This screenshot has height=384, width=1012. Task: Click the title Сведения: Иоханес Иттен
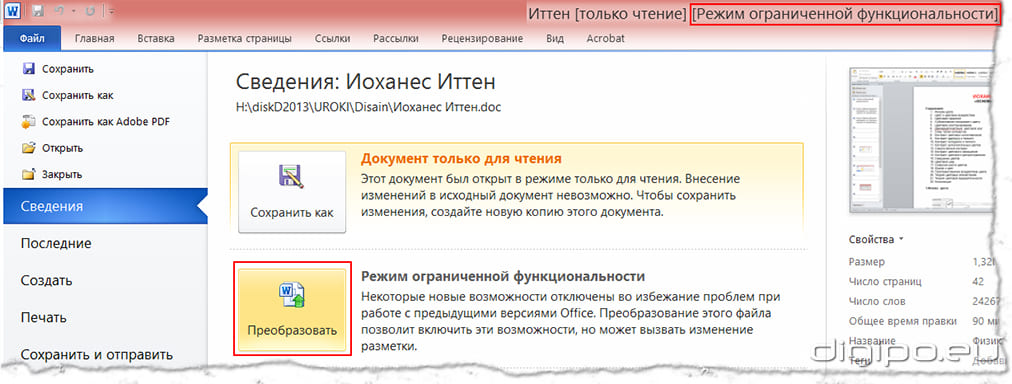point(365,82)
